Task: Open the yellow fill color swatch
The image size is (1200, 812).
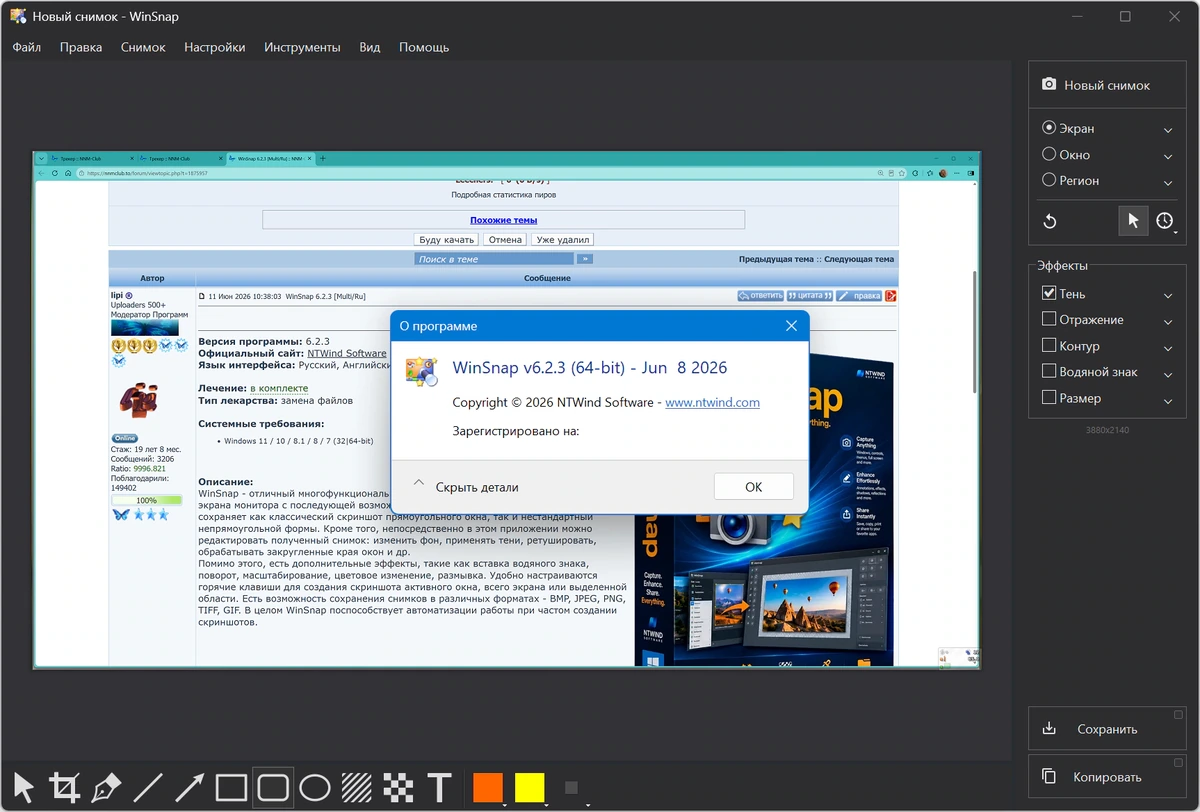Action: 529,787
